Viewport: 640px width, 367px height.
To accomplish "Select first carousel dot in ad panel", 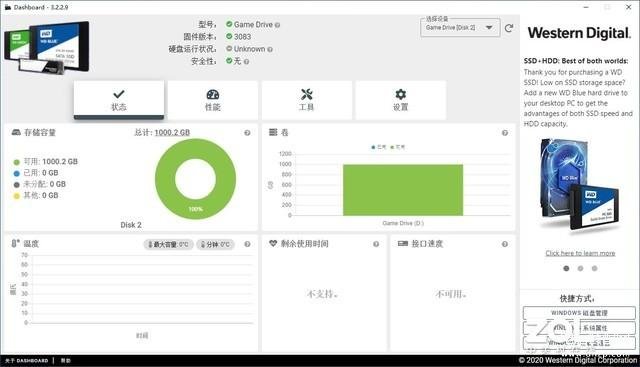I will (566, 268).
